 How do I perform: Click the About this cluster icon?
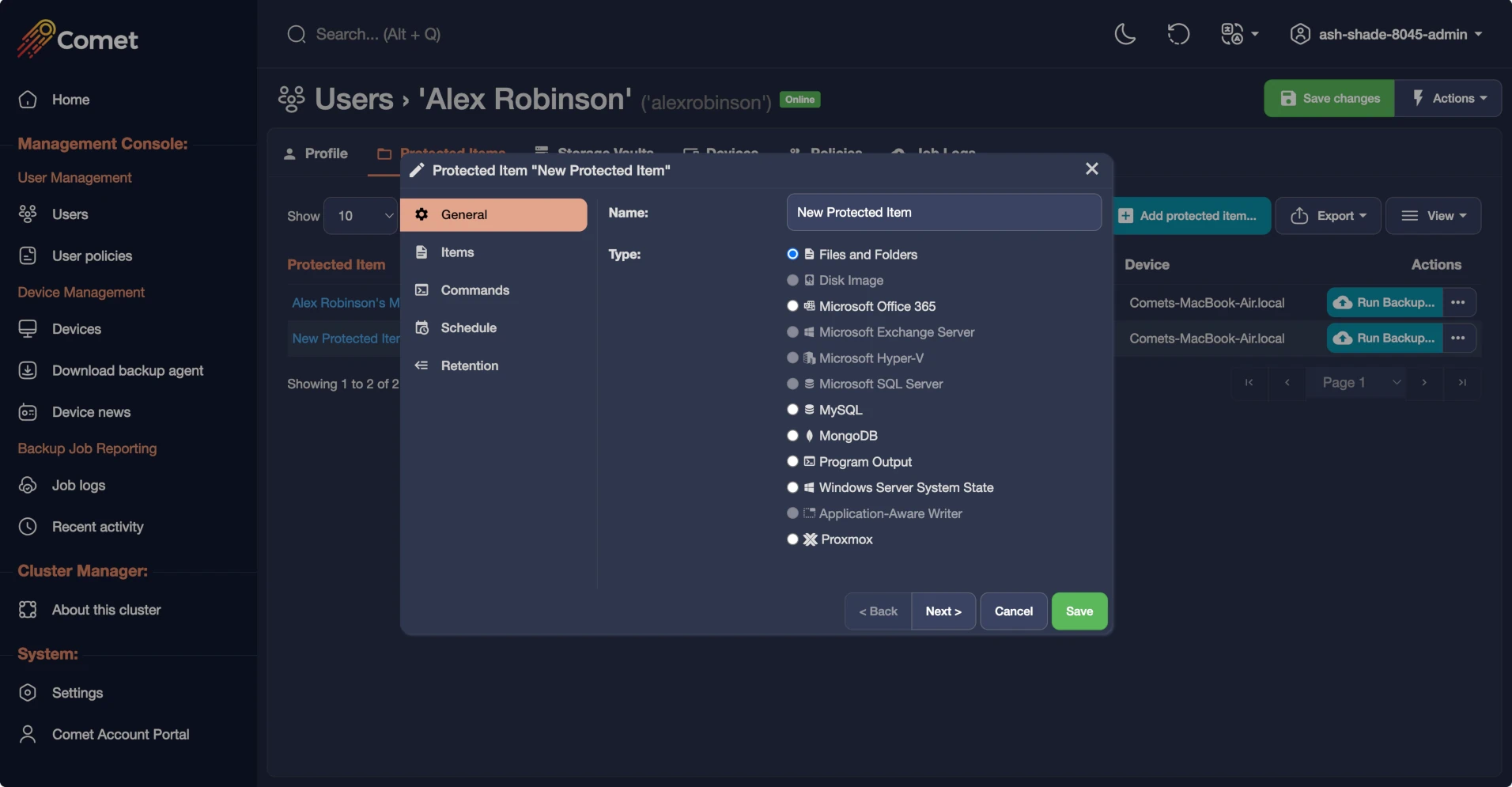[28, 610]
